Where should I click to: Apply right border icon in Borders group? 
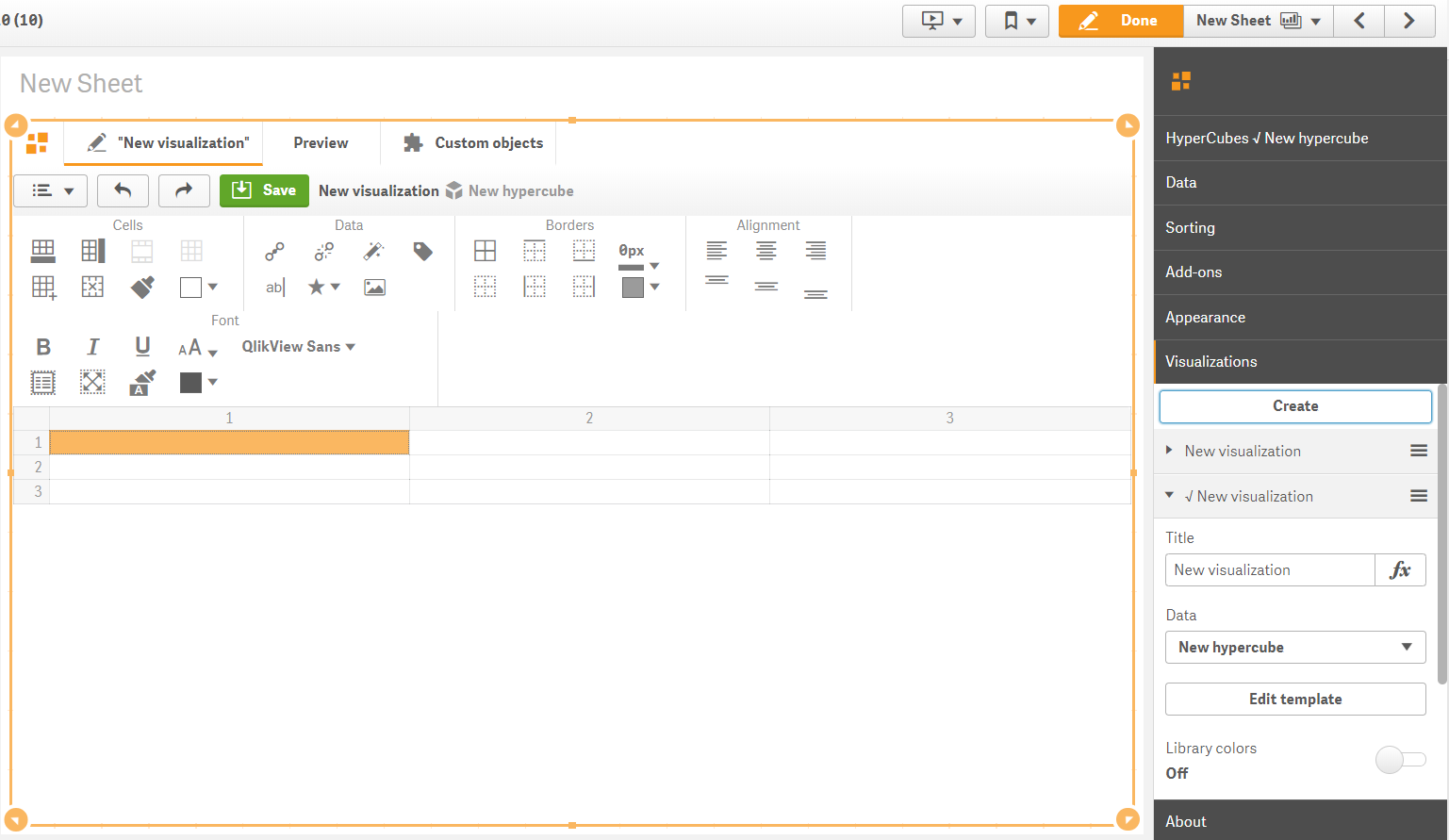pos(584,287)
